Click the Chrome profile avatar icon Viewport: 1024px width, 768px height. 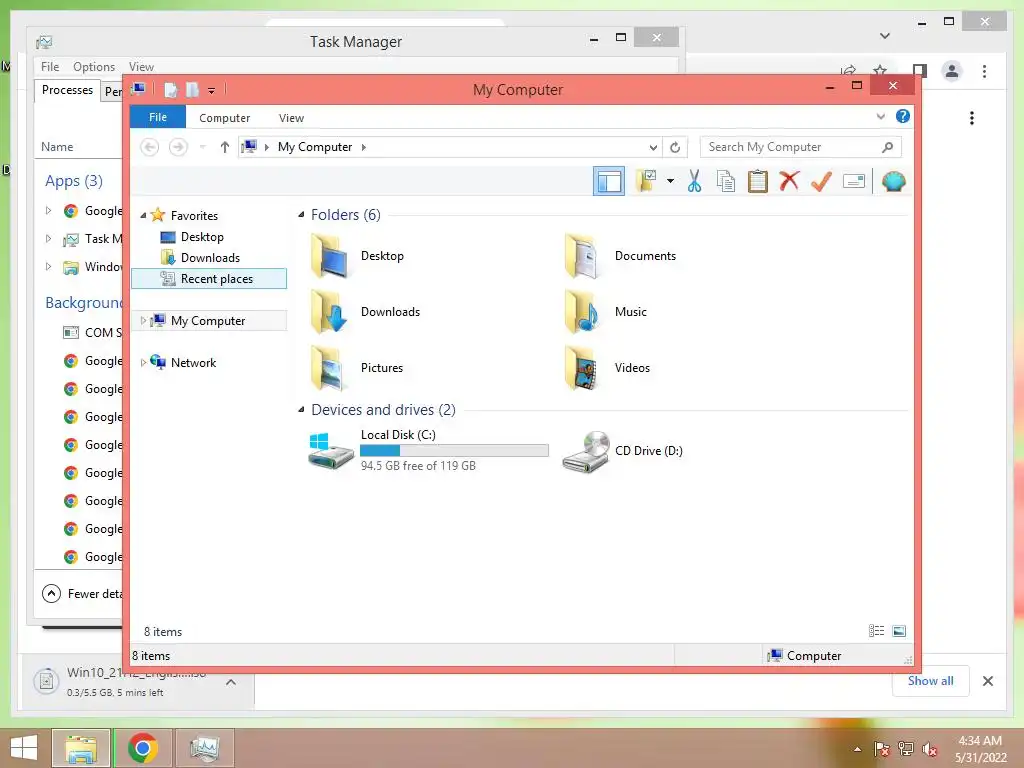952,71
